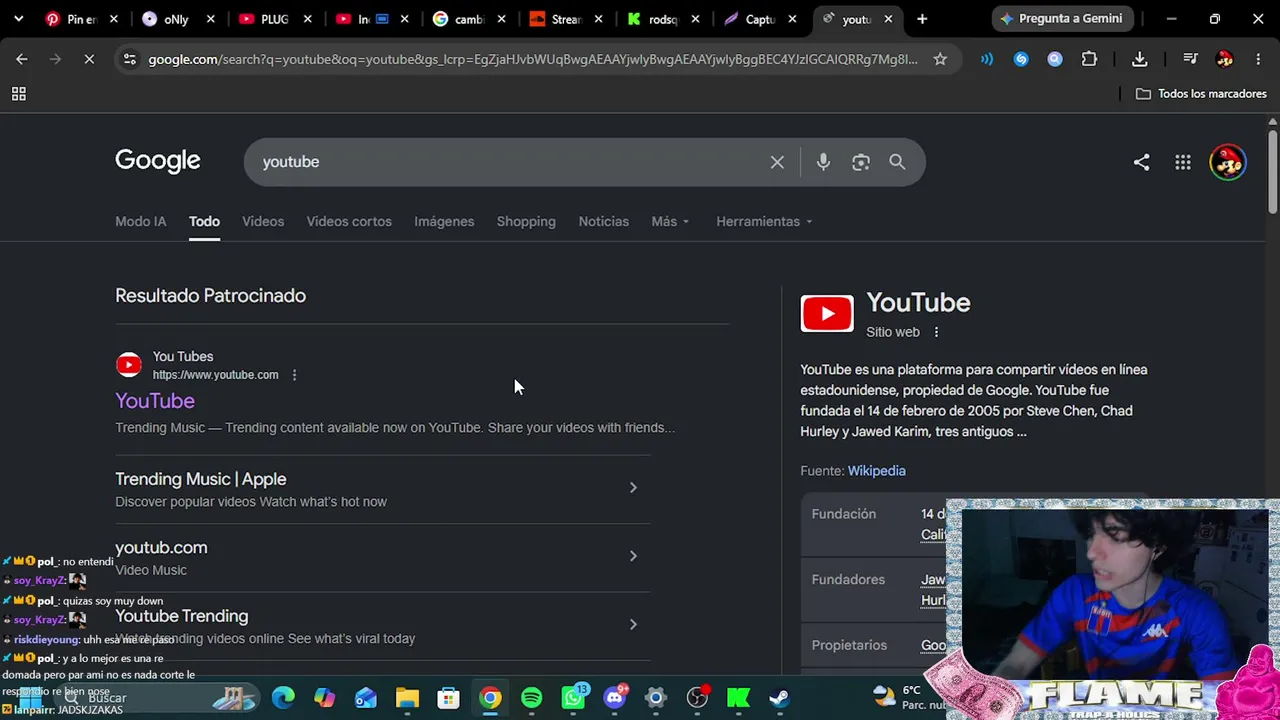Switch to the Shopping tab
Screen dimensions: 1280x720
click(x=526, y=221)
